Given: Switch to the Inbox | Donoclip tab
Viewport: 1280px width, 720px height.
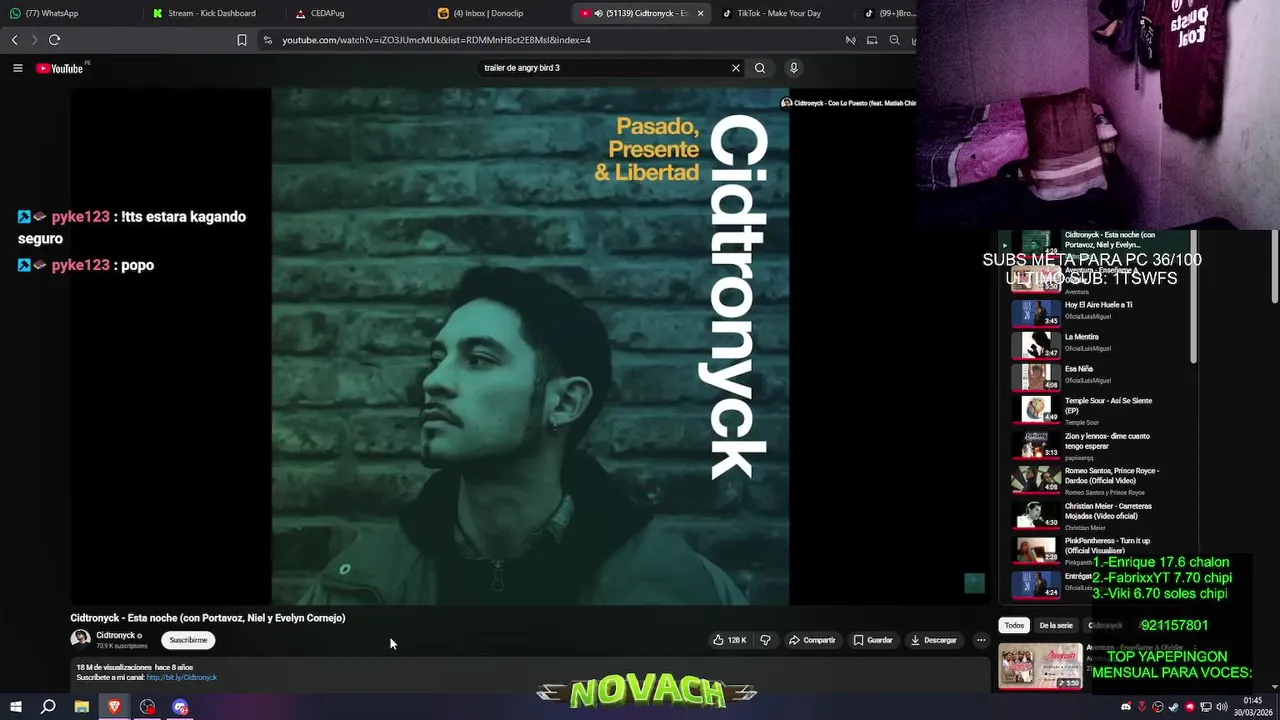Looking at the screenshot, I should (x=499, y=13).
